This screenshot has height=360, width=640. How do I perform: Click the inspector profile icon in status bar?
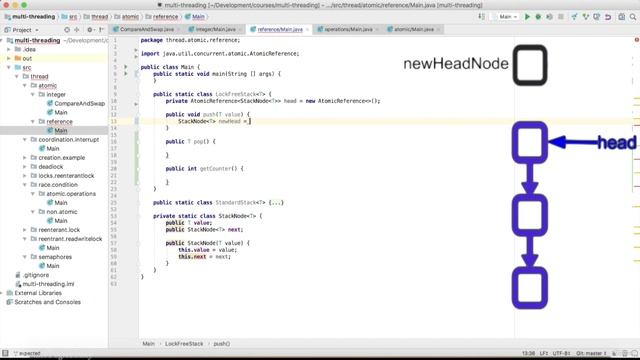624,353
